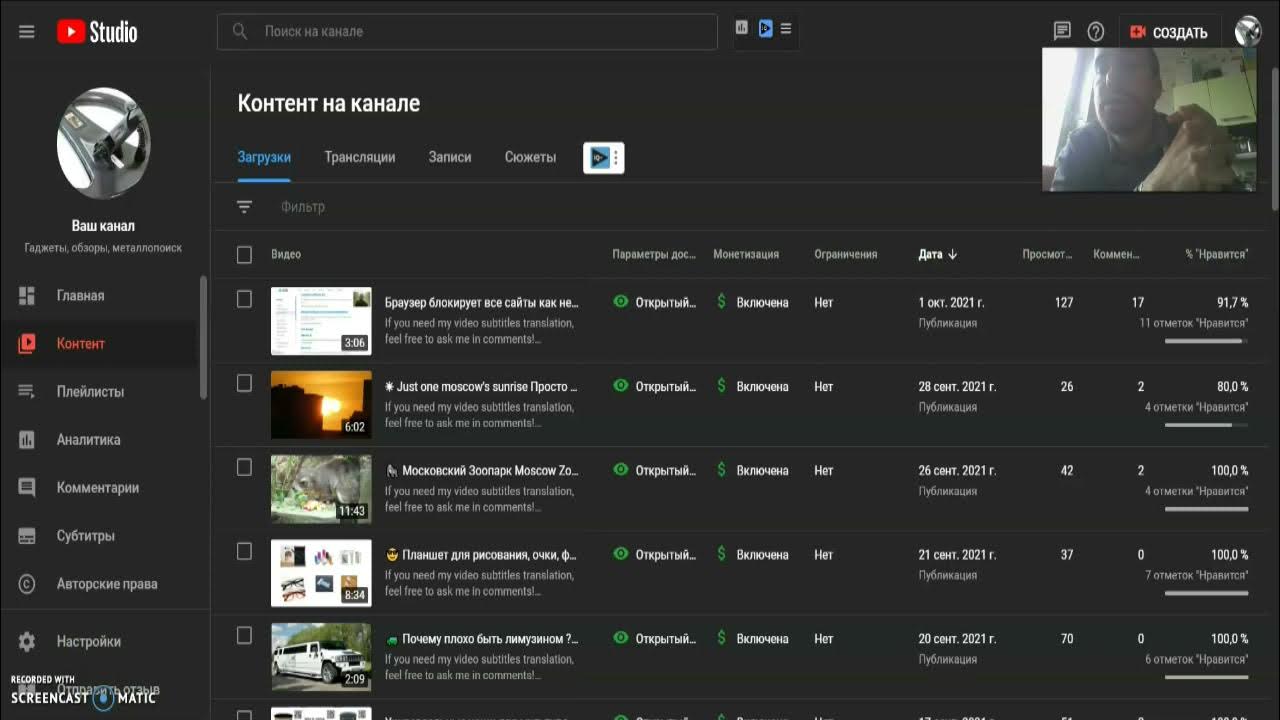Viewport: 1280px width, 720px height.
Task: Click the Фильтр input field
Action: 303,207
